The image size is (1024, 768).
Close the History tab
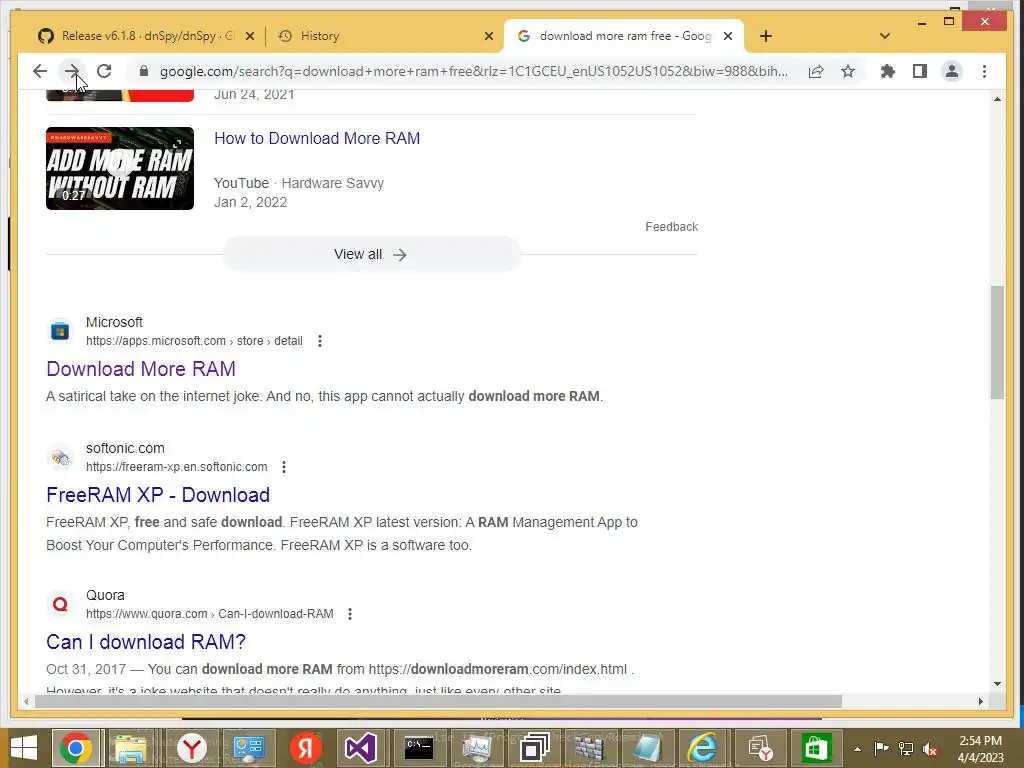click(488, 36)
